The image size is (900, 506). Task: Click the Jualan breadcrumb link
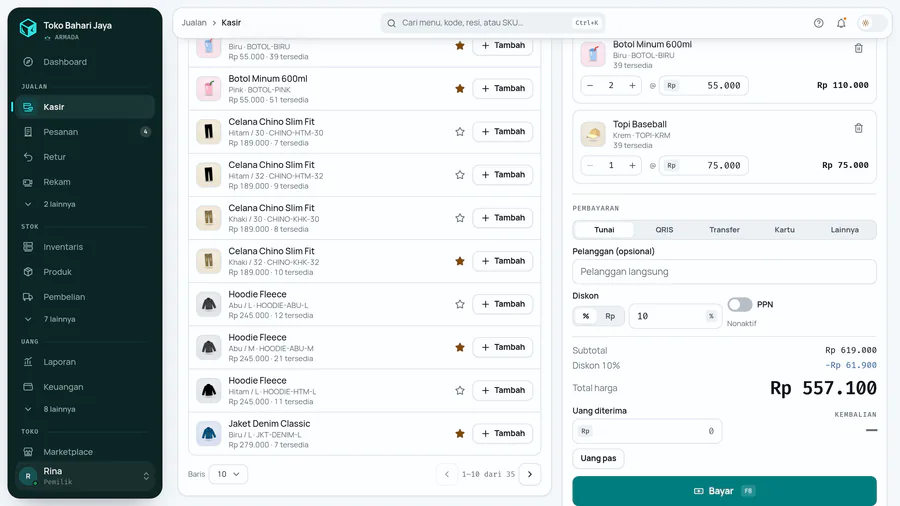click(x=194, y=23)
